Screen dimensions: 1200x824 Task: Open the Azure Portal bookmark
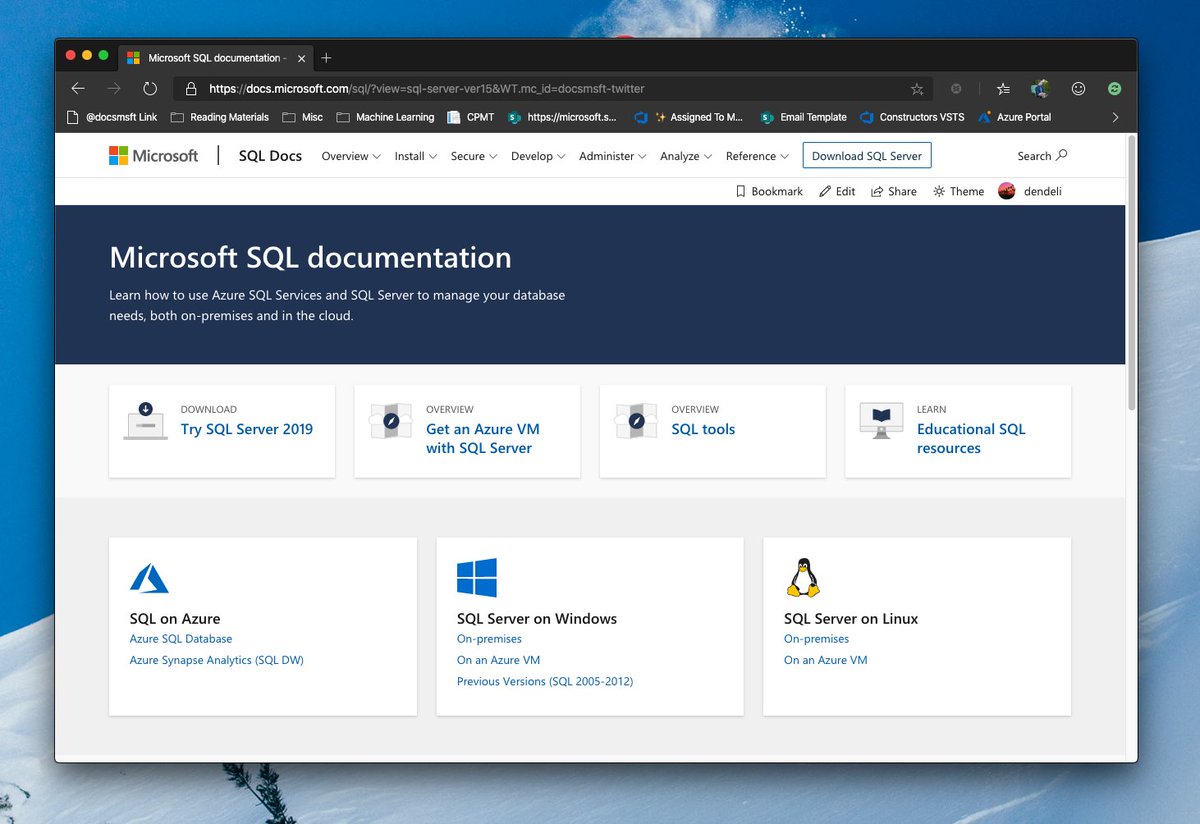pyautogui.click(x=1015, y=117)
